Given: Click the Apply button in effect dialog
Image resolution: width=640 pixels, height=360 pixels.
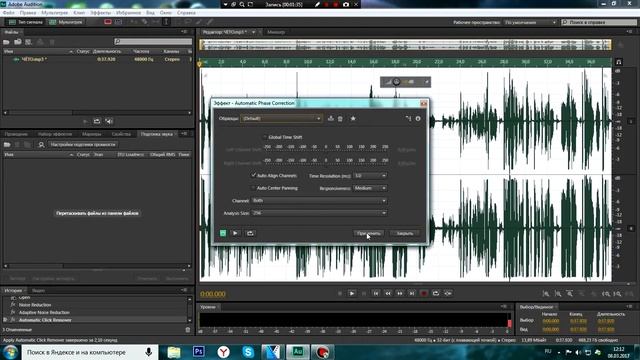Looking at the screenshot, I should [368, 233].
